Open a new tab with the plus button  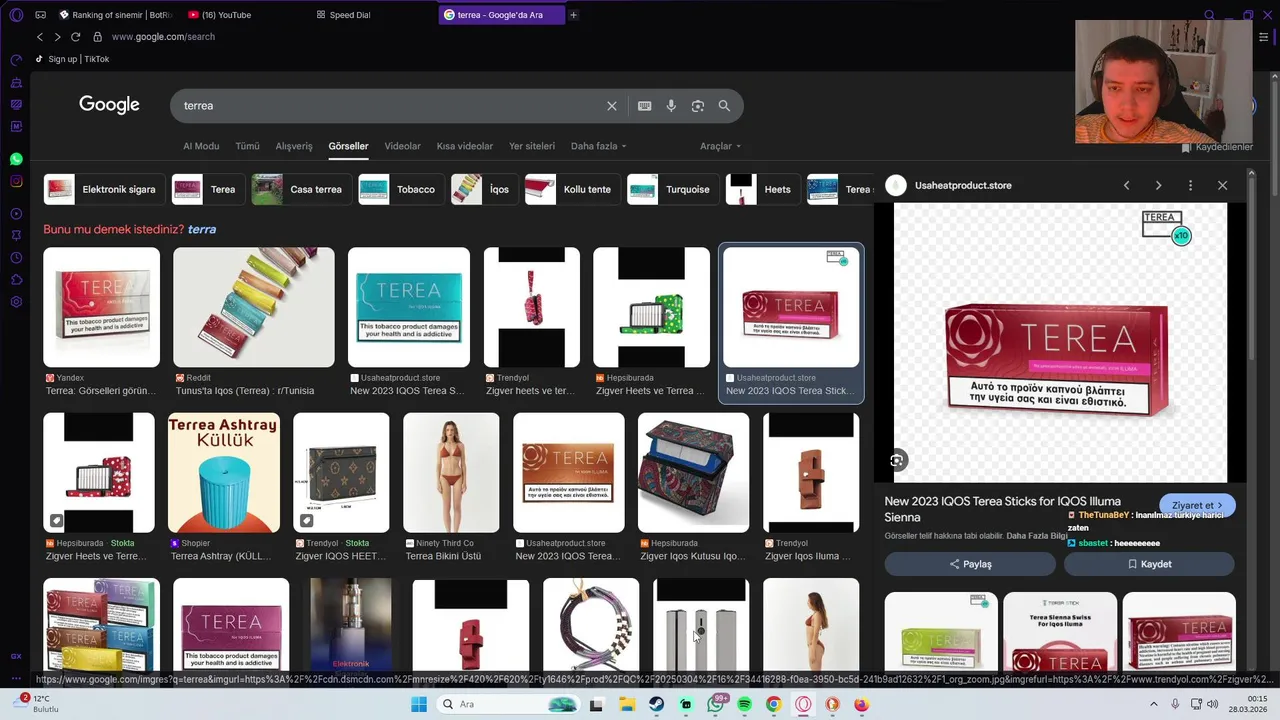[573, 15]
